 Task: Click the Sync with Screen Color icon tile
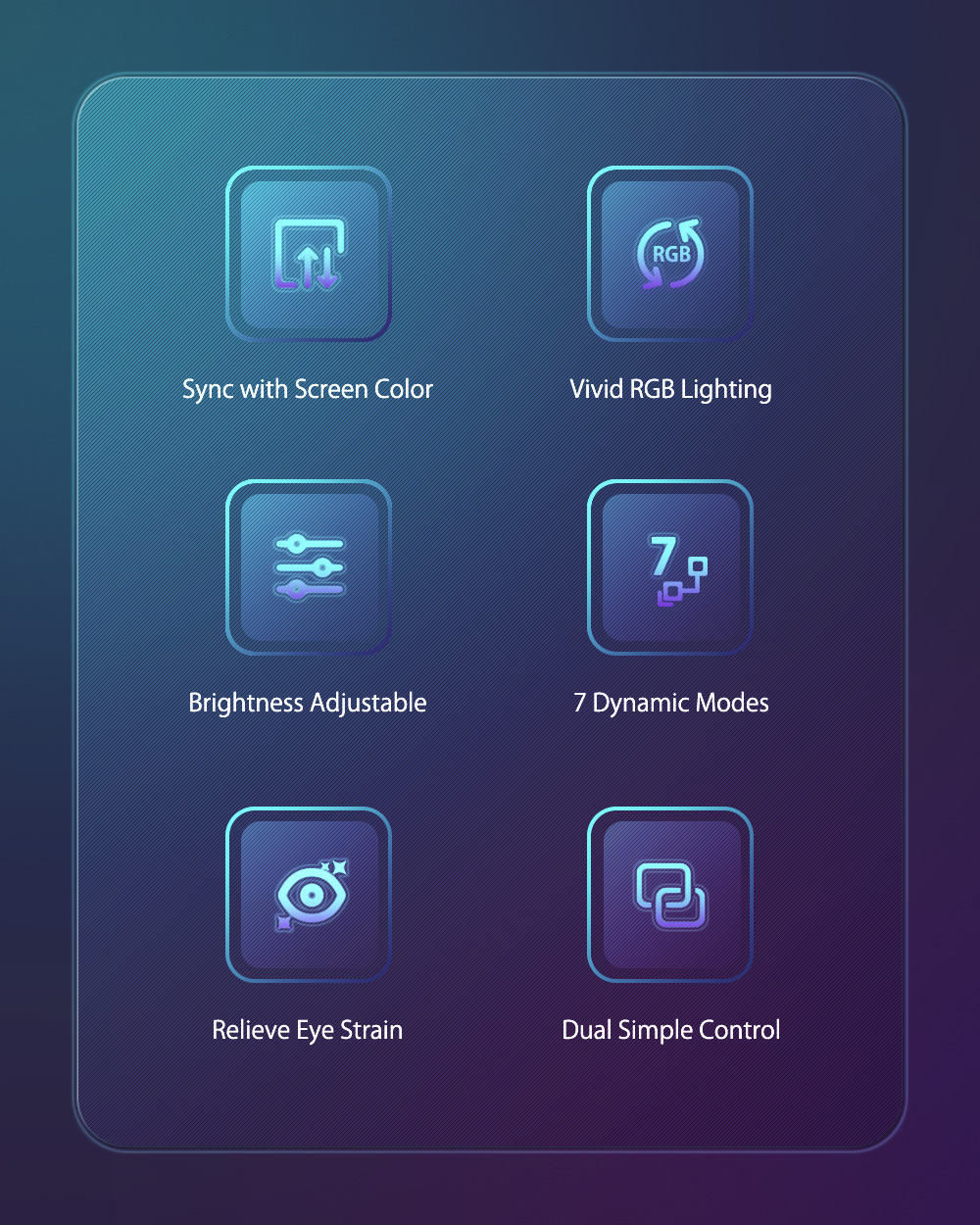[x=309, y=254]
